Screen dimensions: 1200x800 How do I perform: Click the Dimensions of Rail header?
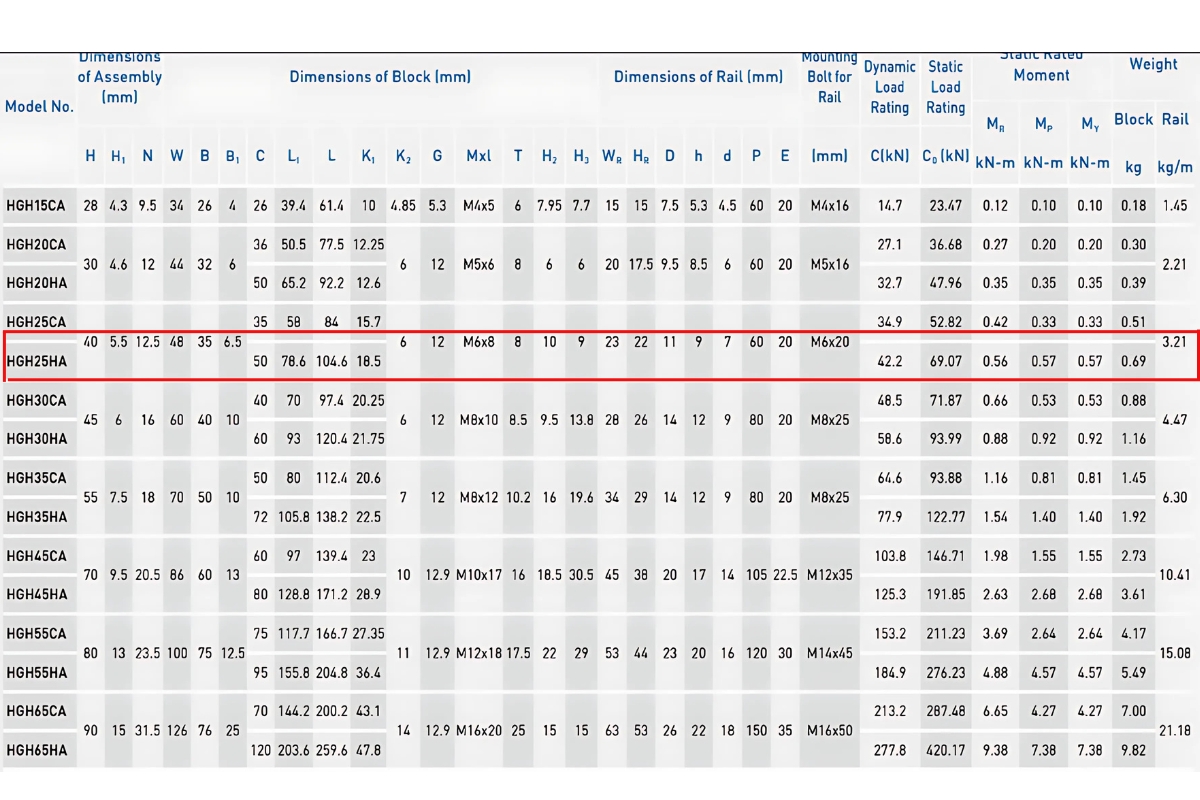(x=698, y=77)
